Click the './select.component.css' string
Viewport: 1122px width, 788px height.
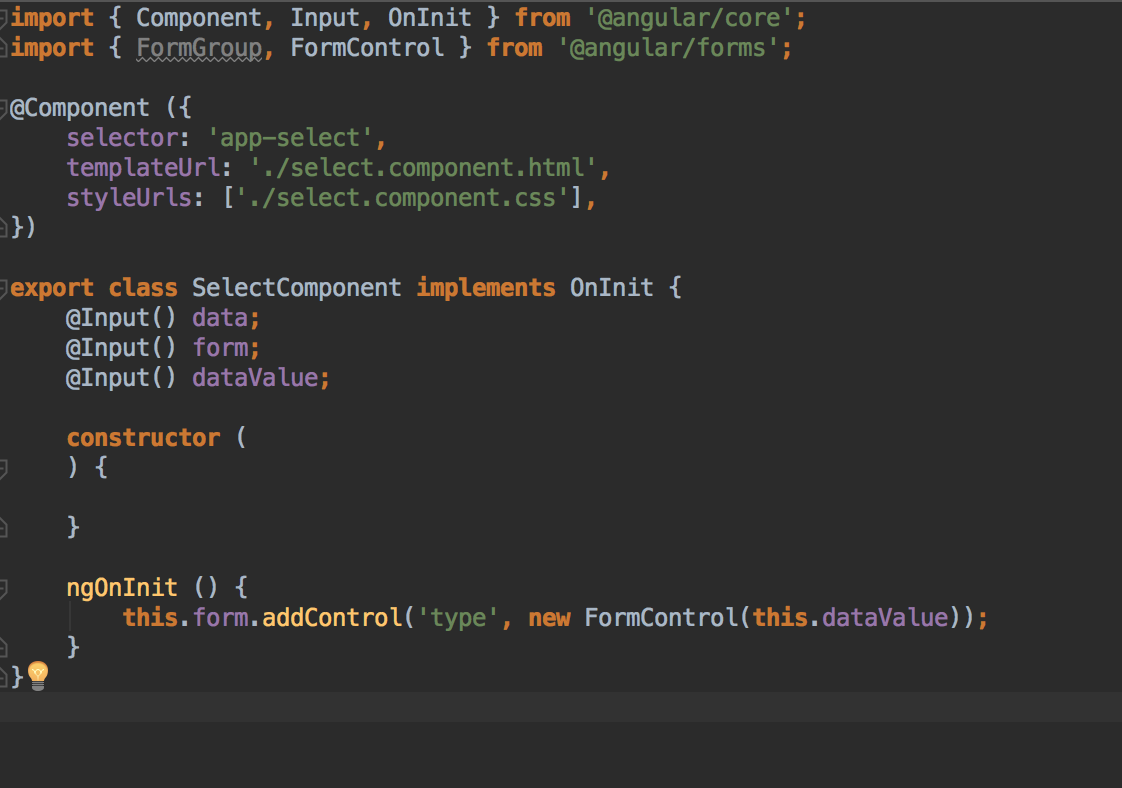(402, 198)
